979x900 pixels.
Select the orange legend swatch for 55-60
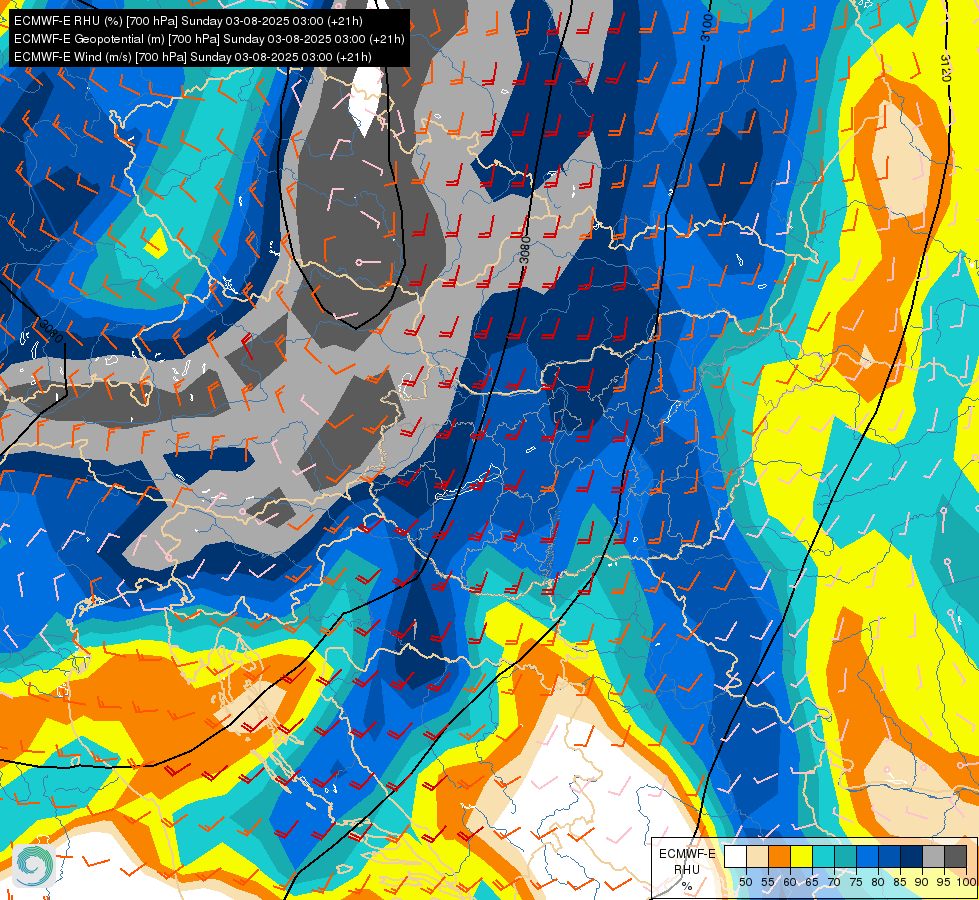pos(779,856)
